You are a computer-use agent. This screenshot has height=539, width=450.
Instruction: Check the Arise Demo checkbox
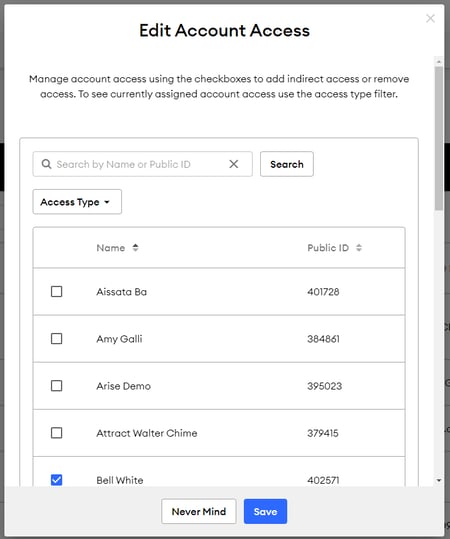coord(56,386)
